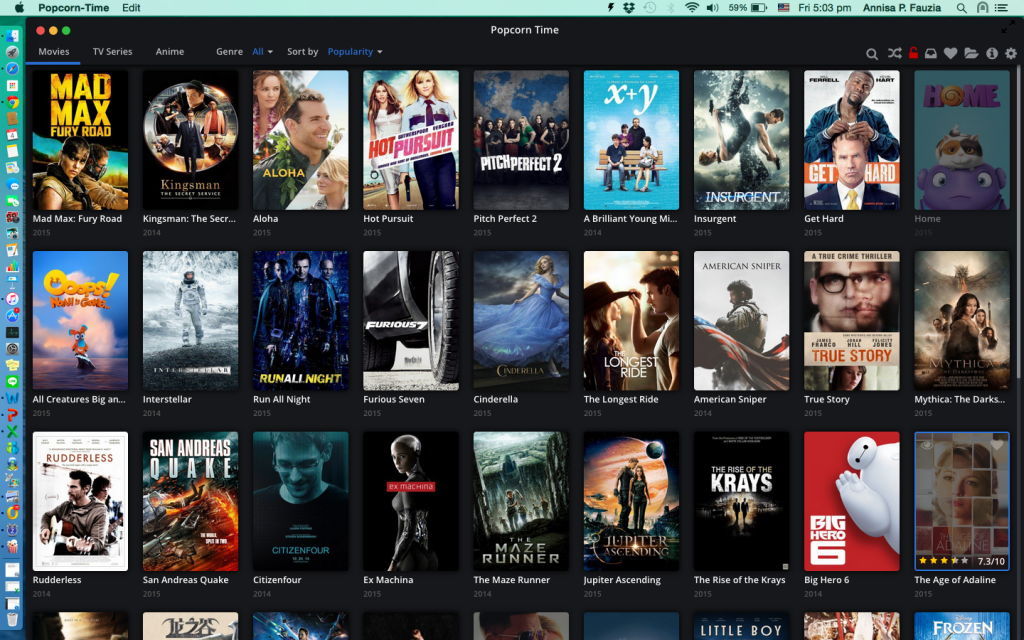Launch Safari from the dock

[12, 69]
